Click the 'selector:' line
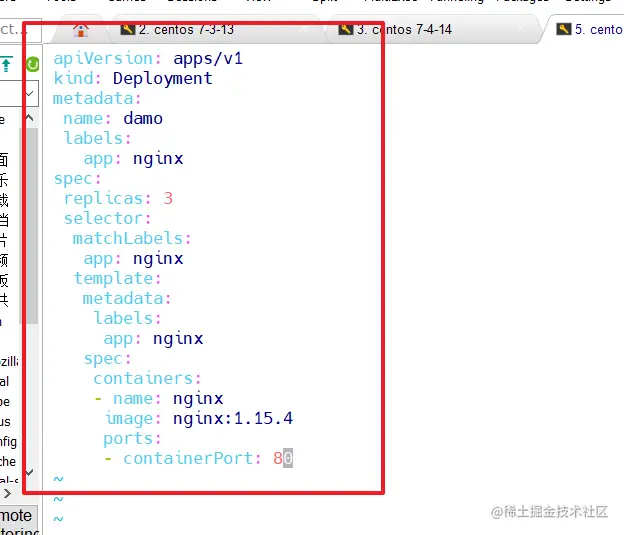 coord(107,219)
